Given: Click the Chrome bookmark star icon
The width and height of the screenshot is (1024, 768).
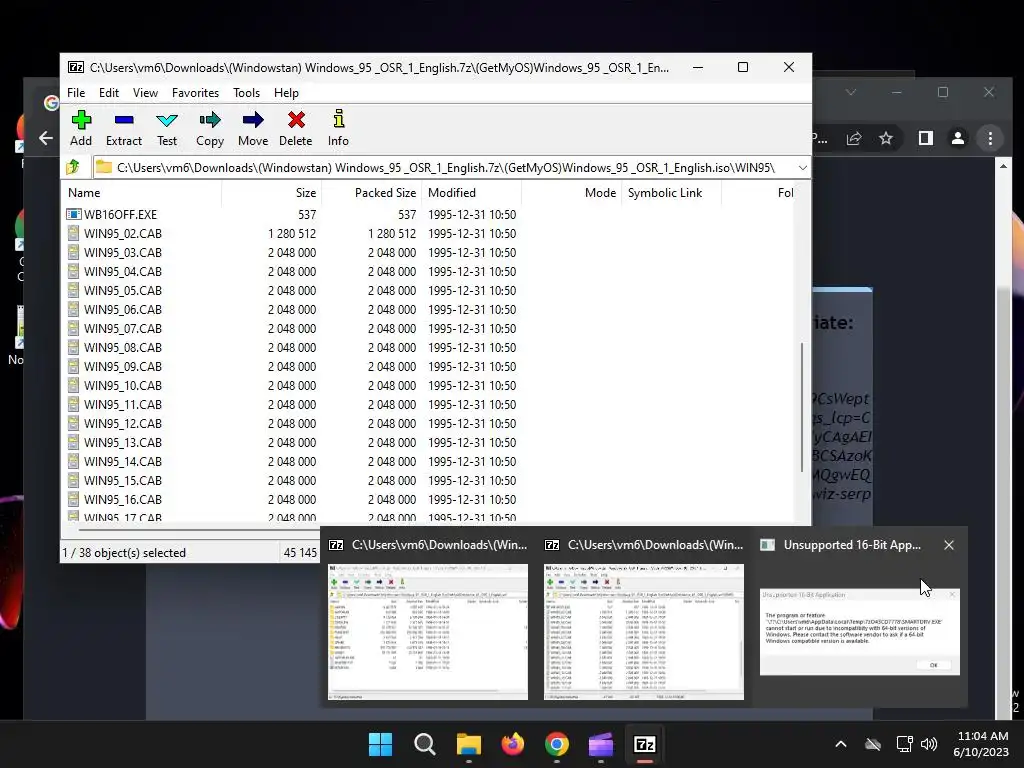Looking at the screenshot, I should [886, 138].
